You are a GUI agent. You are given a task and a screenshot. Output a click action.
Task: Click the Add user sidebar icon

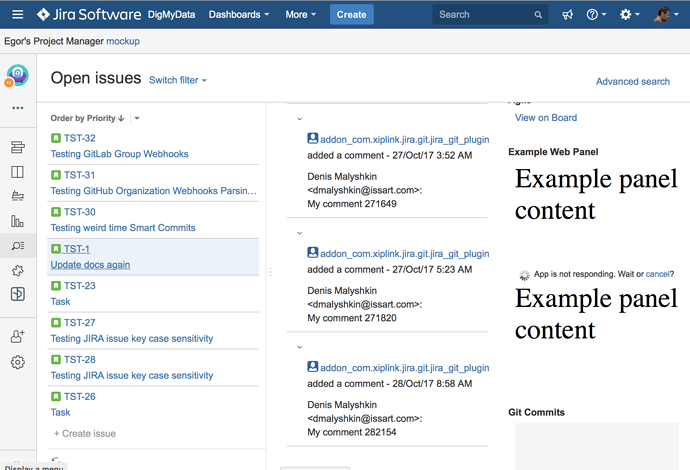18,336
